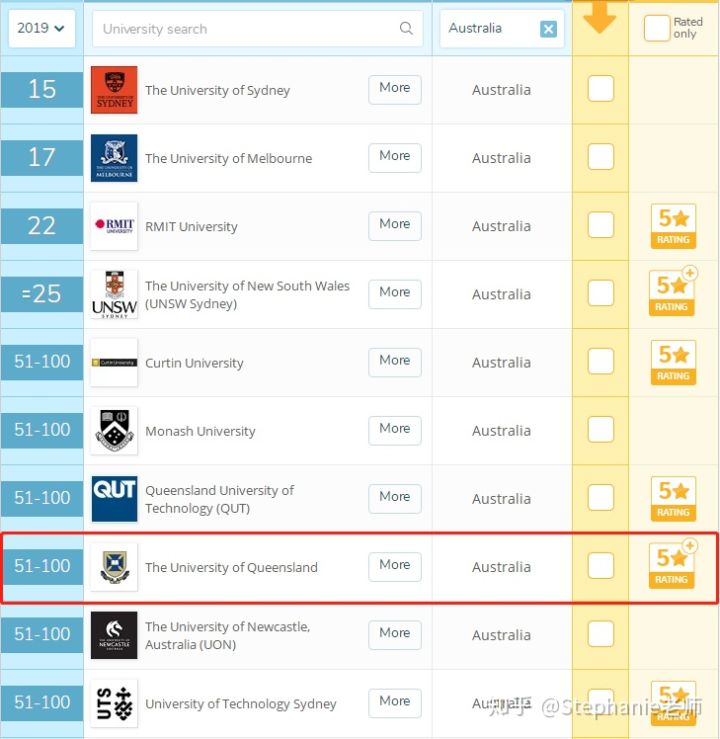Click University of Queensland's 5 star plus badge
The image size is (720, 739).
tap(672, 565)
